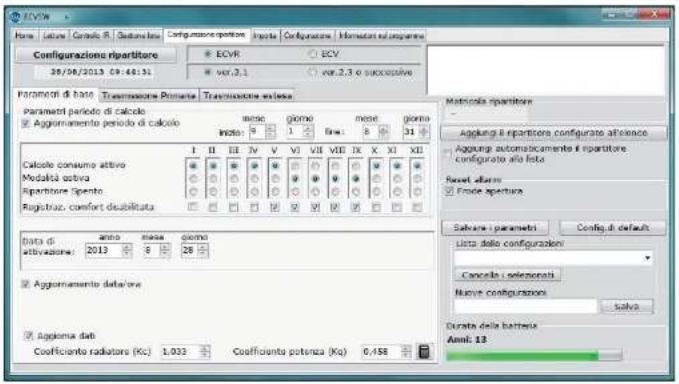Expand the Lista delle configurazioni dropdown

647,258
